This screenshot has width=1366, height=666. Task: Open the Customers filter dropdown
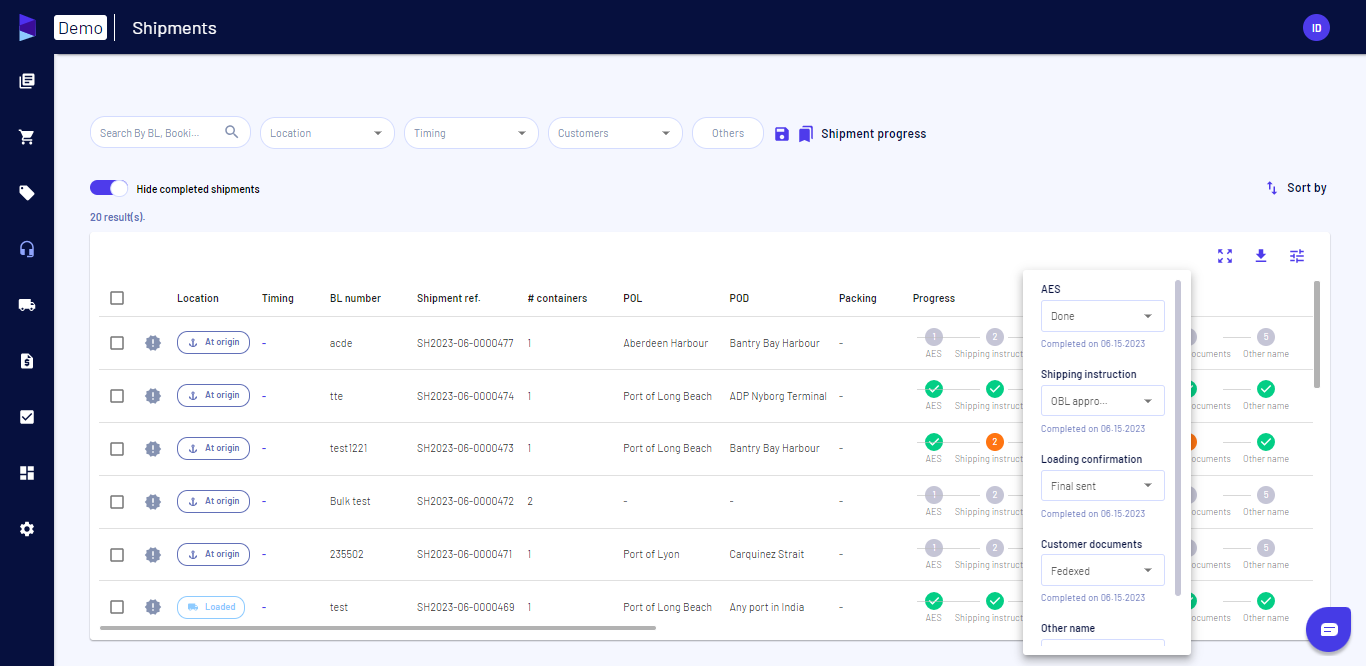(615, 133)
